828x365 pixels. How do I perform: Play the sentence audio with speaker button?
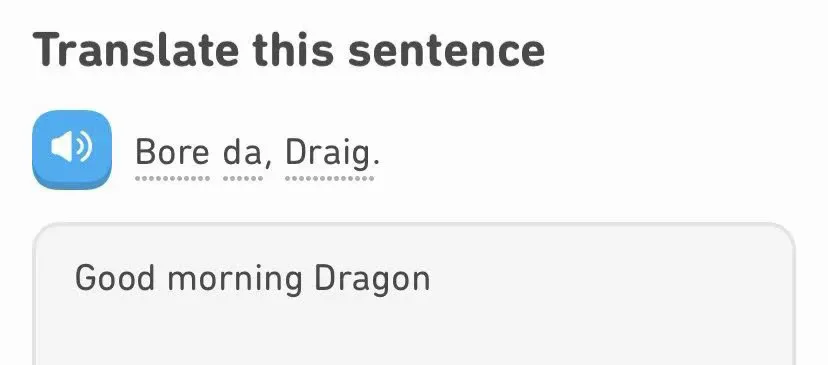[x=72, y=149]
